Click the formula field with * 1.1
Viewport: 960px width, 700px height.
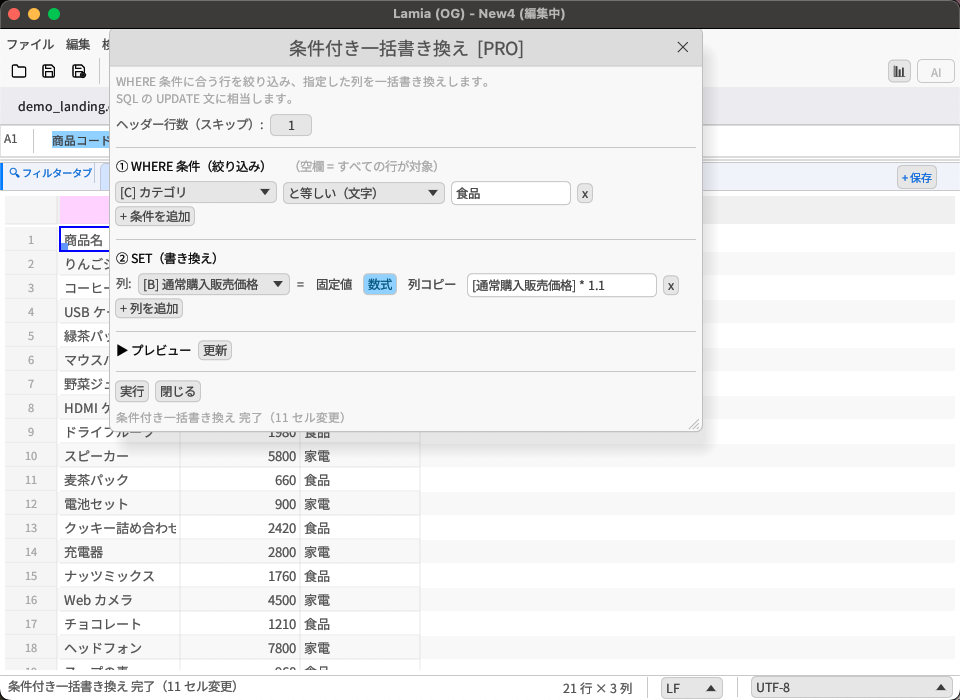tap(561, 285)
